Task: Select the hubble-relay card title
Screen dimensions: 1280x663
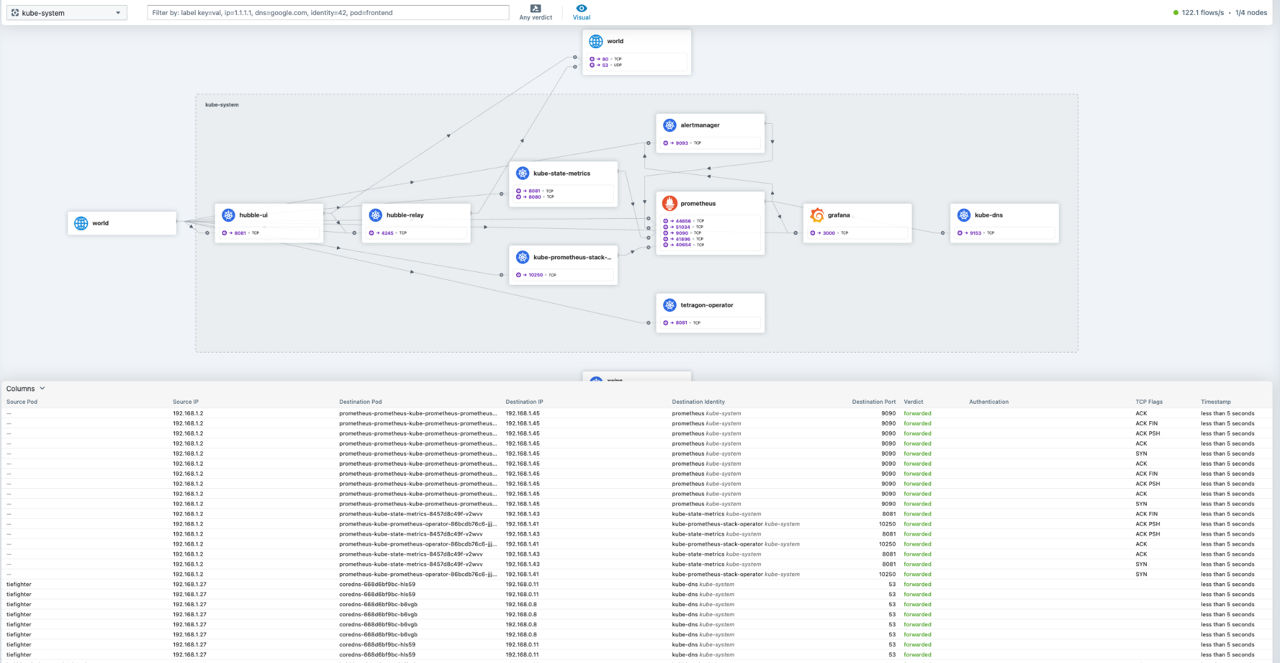Action: click(x=405, y=215)
